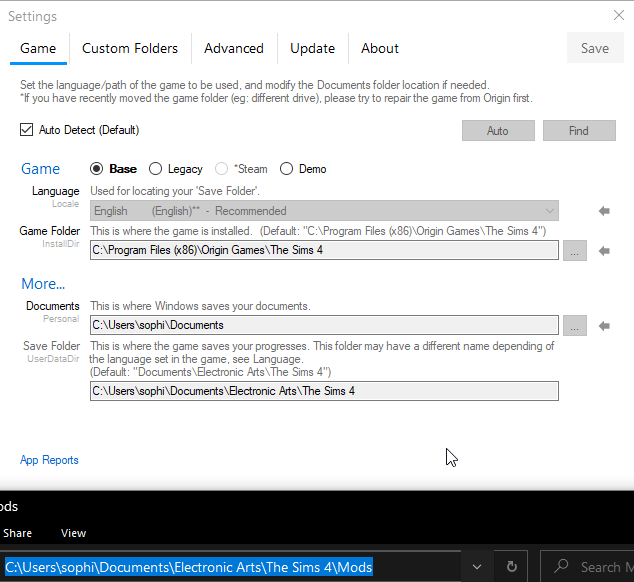634x582 pixels.
Task: Click the Save Folder path field
Action: point(324,391)
